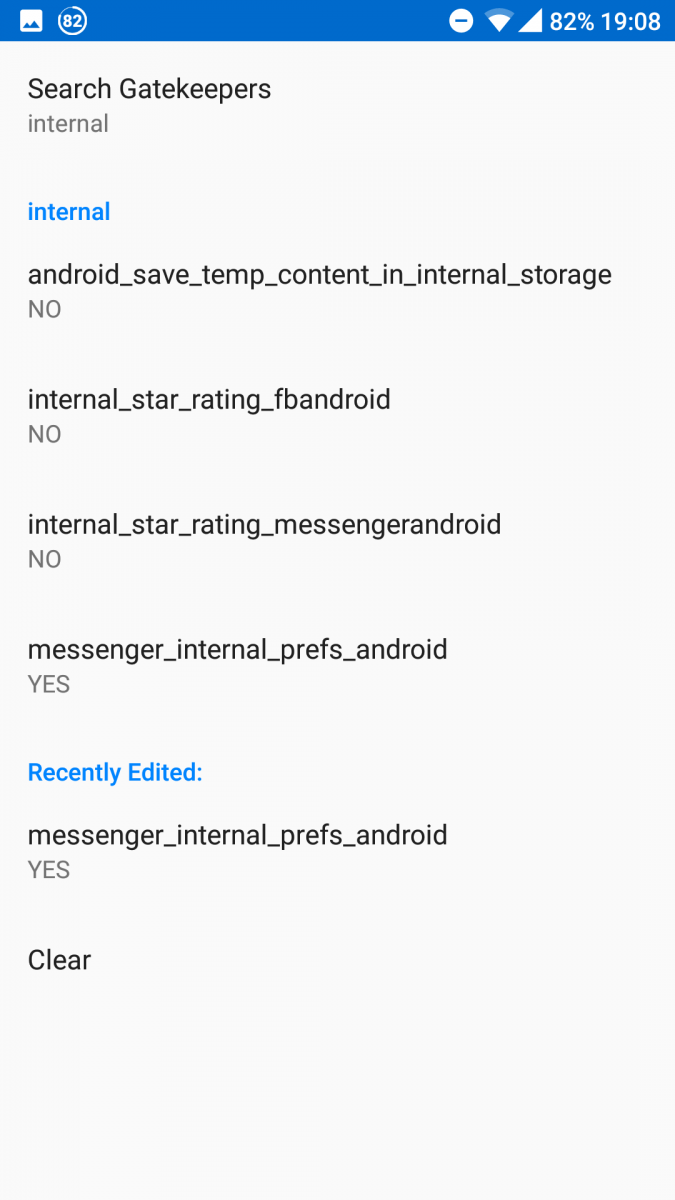Disable the messenger_internal_prefs_android gatekeeper
Viewport: 675px width, 1200px height.
coord(238,663)
